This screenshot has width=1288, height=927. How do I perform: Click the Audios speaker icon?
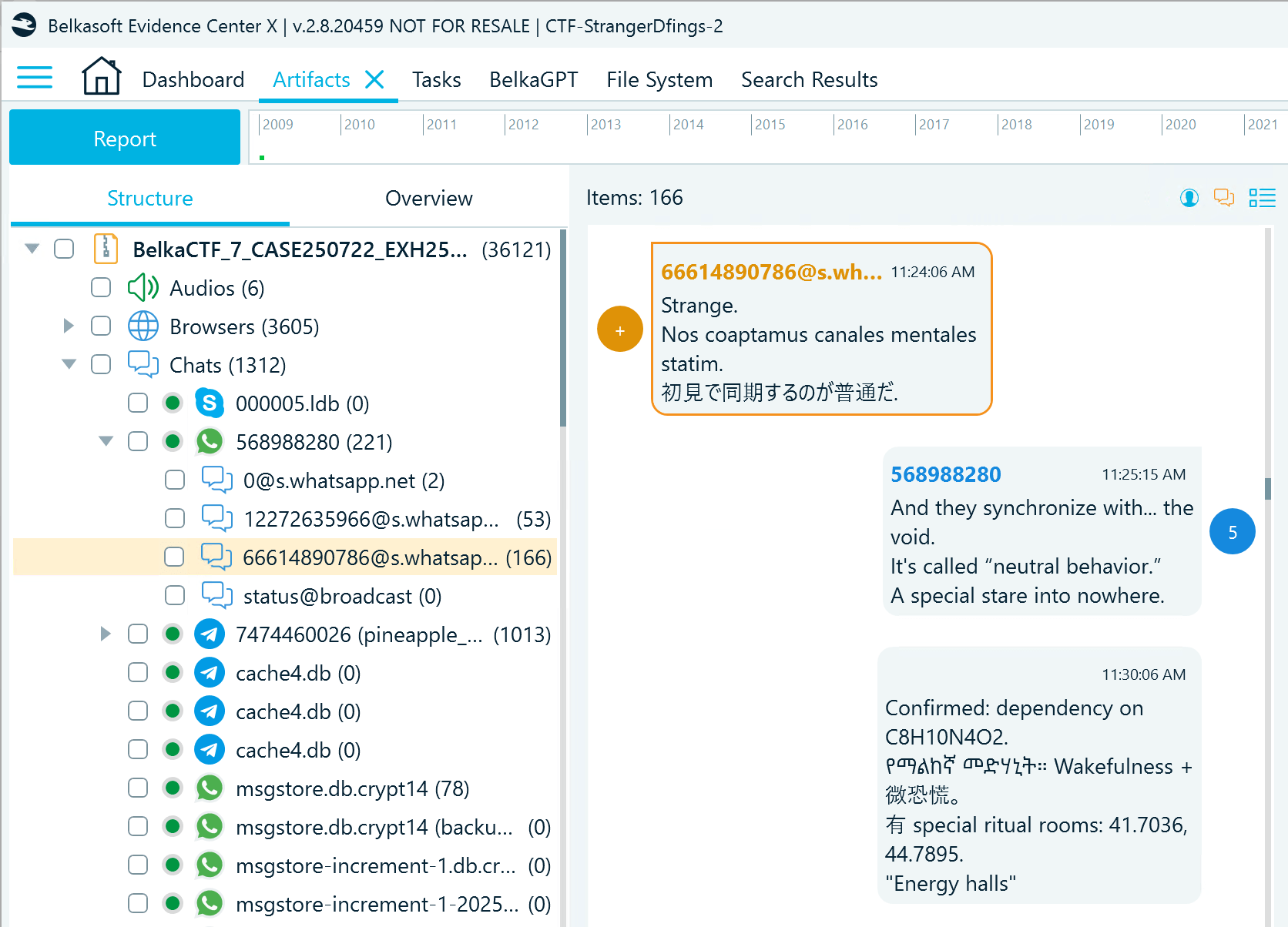143,288
